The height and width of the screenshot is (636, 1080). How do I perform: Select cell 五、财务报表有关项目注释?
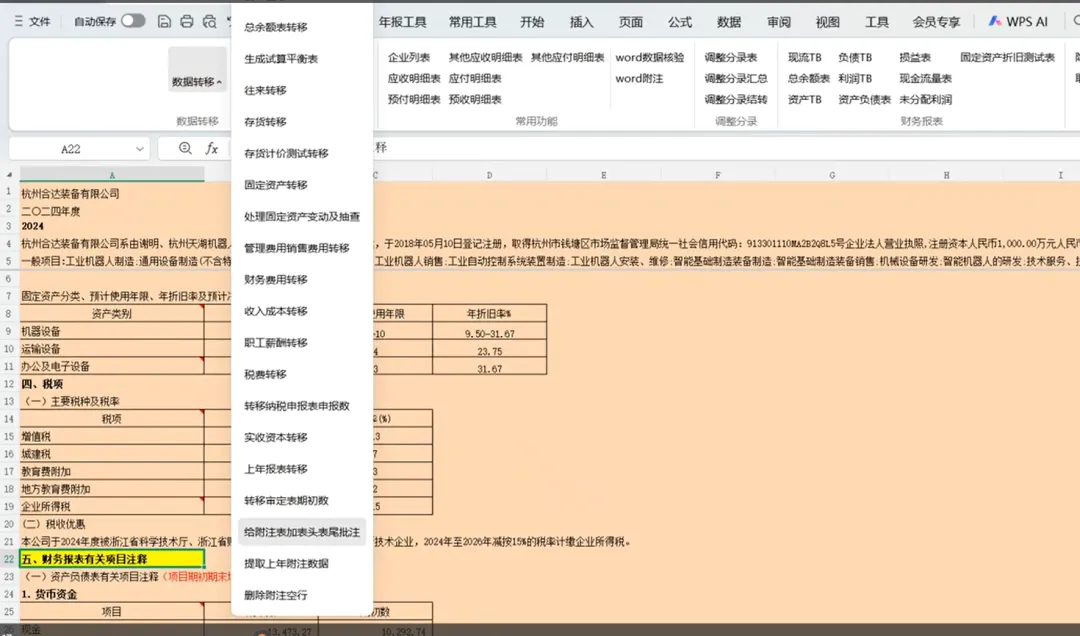coord(112,559)
